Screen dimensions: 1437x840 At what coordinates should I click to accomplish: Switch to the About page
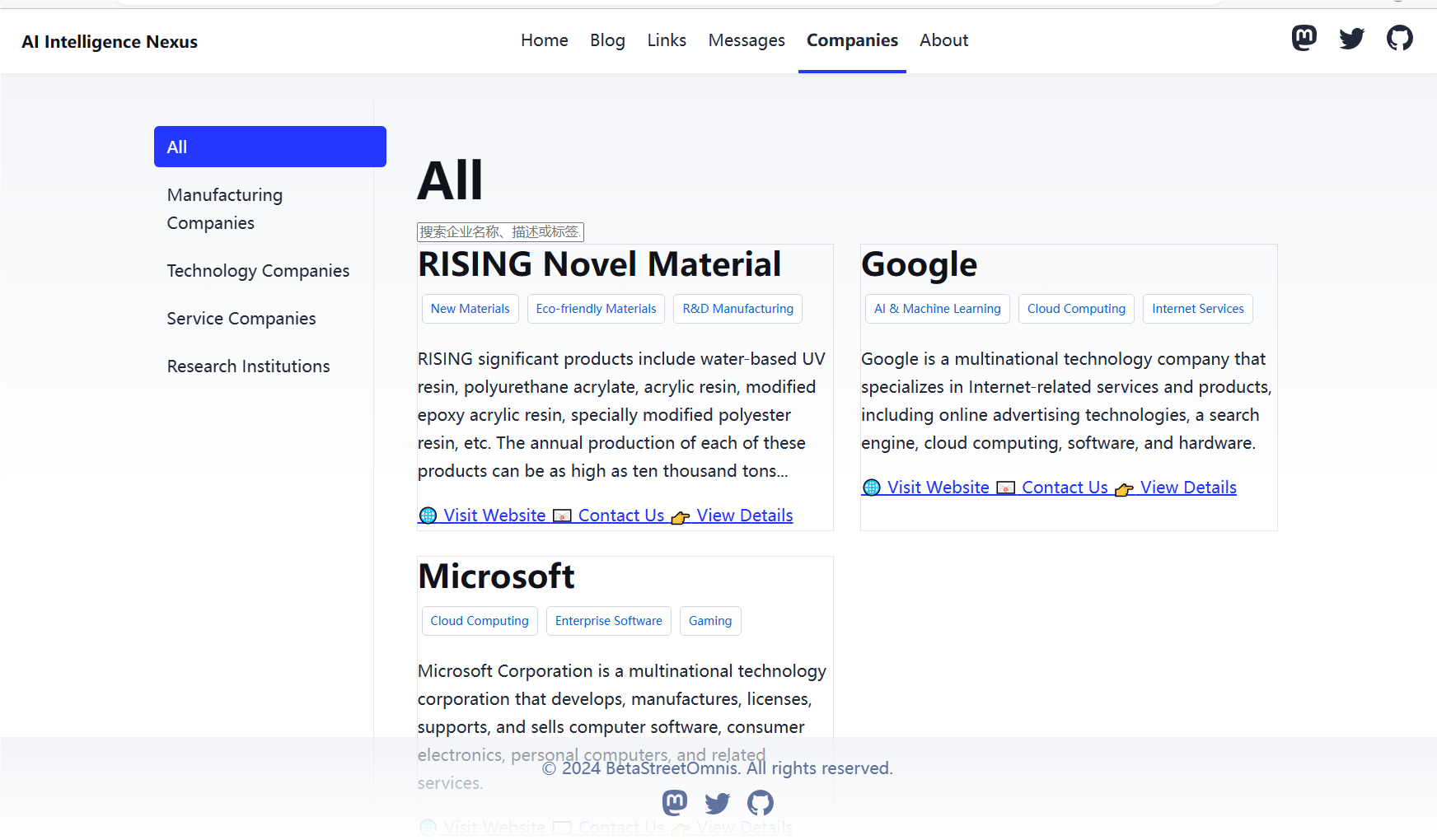pos(943,40)
